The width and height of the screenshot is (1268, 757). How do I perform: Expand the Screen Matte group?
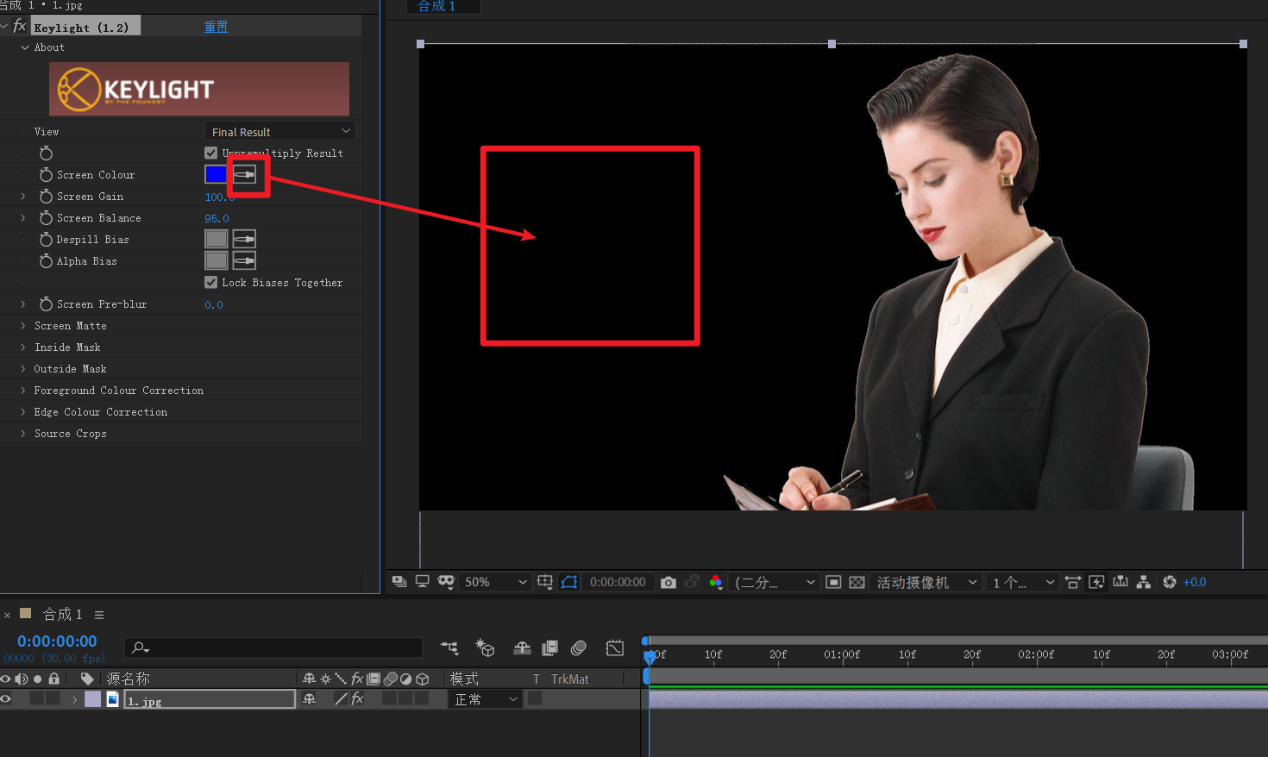click(23, 326)
